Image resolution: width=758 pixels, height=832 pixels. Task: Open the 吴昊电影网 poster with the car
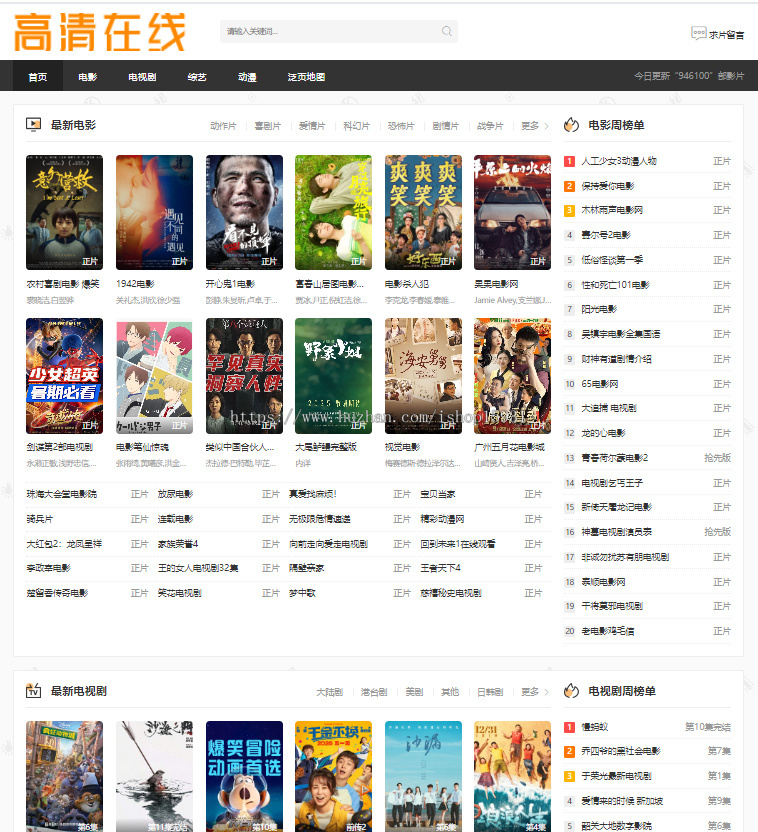tap(512, 212)
